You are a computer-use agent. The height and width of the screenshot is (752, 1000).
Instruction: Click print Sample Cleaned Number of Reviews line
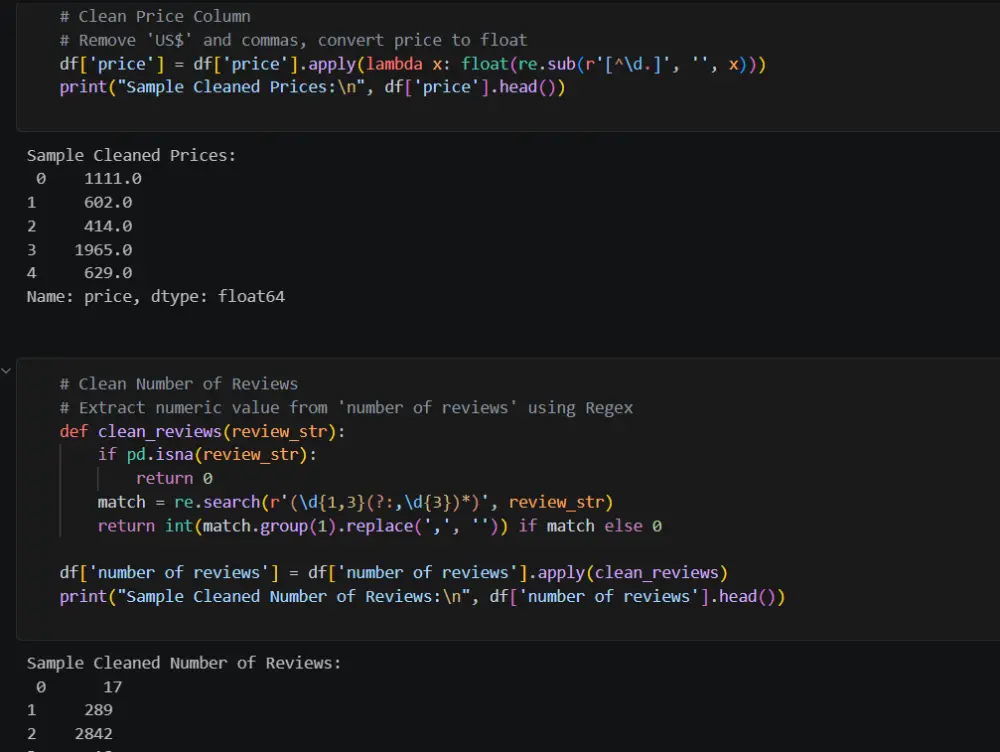click(422, 597)
